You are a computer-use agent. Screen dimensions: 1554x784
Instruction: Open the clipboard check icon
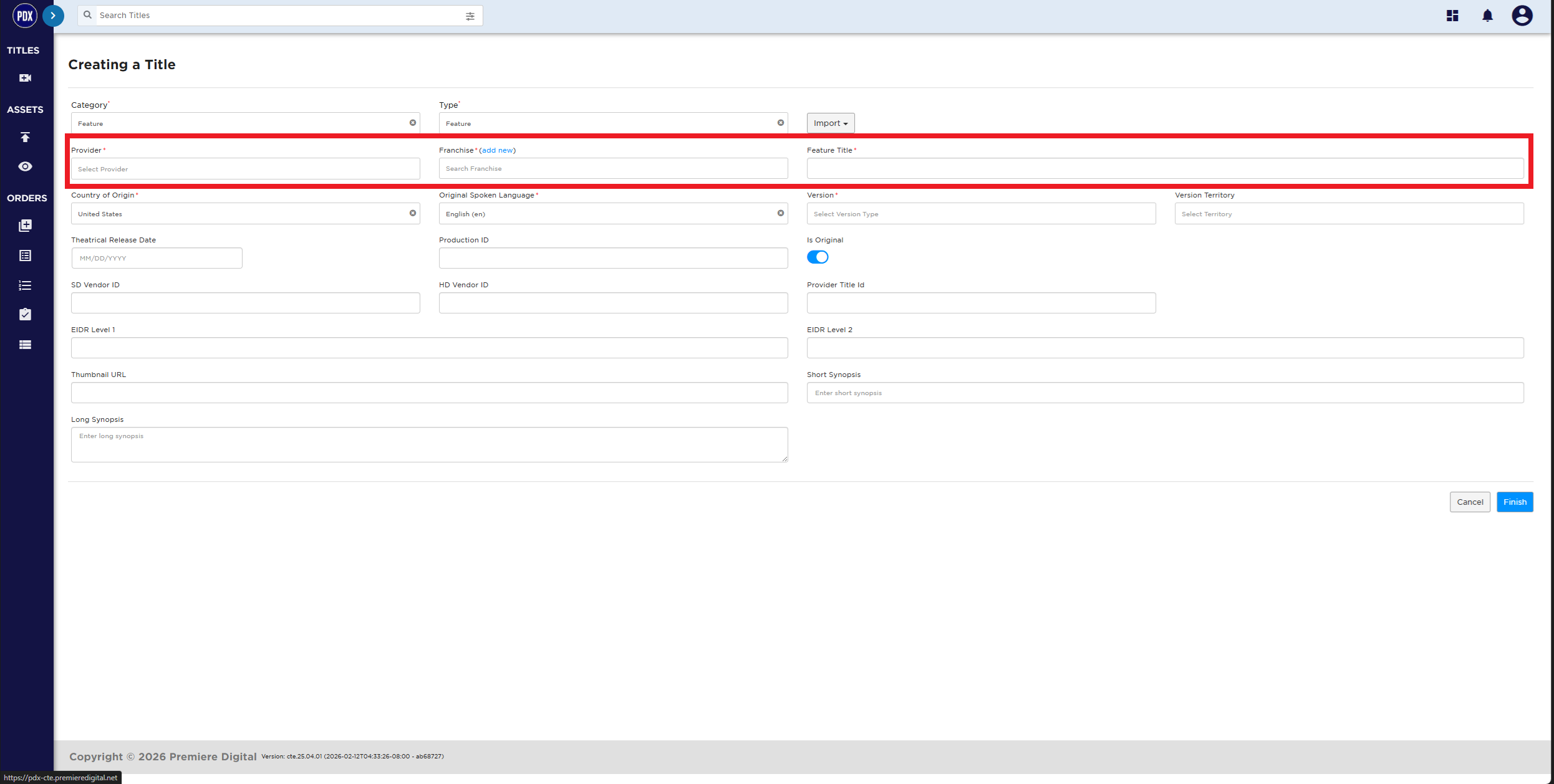(x=25, y=314)
